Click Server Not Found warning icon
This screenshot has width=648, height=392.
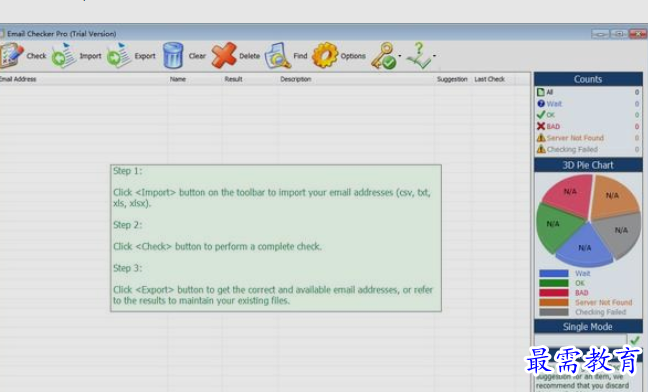[x=541, y=138]
